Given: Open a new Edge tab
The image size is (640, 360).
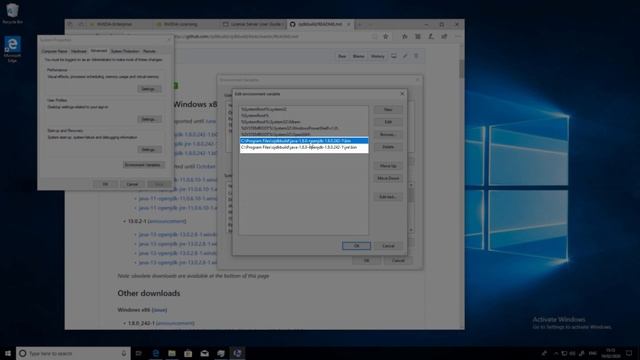Looking at the screenshot, I should (x=360, y=24).
